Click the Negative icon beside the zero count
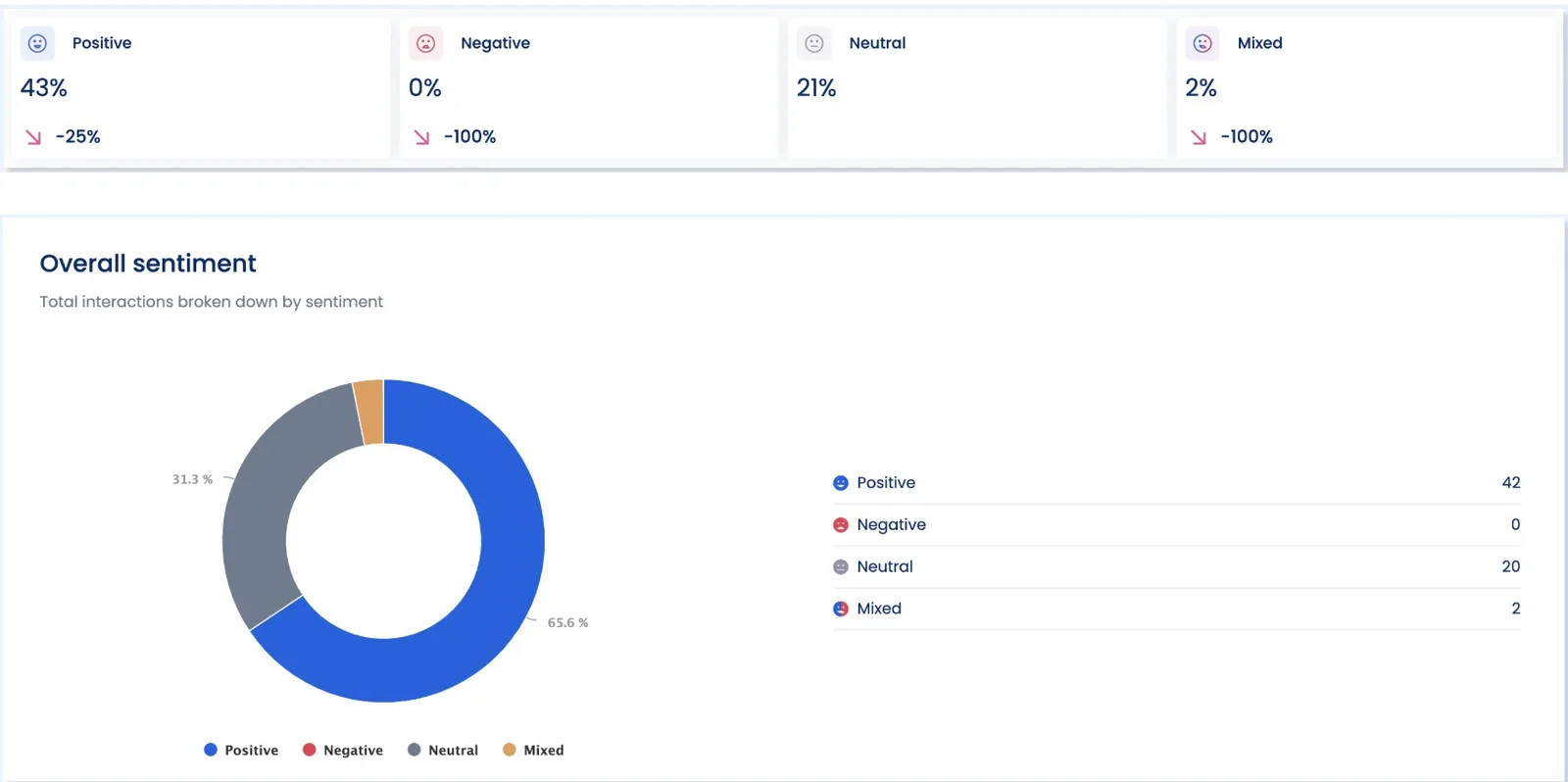This screenshot has height=782, width=1568. [x=840, y=524]
